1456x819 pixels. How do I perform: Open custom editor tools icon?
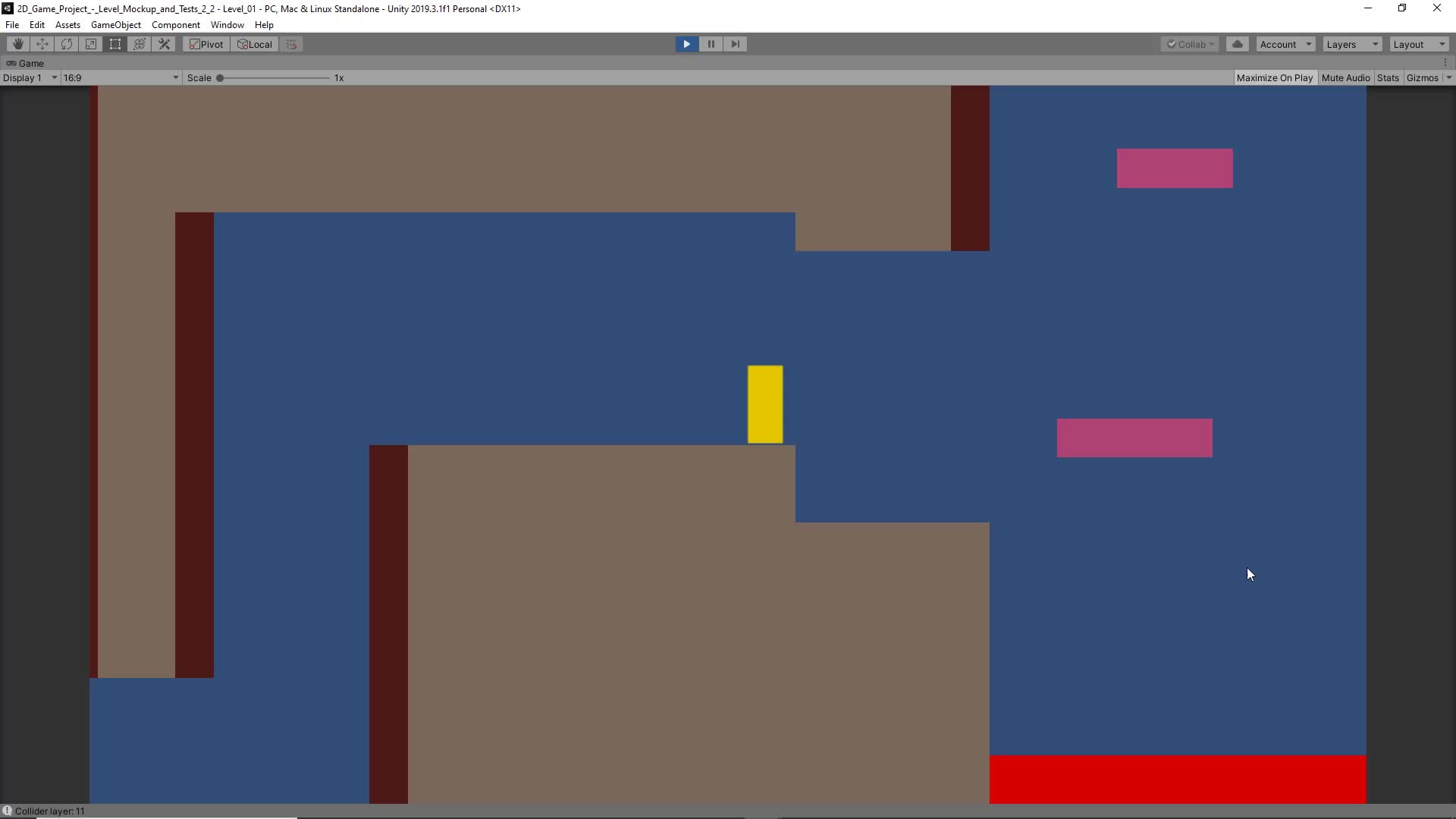click(164, 44)
